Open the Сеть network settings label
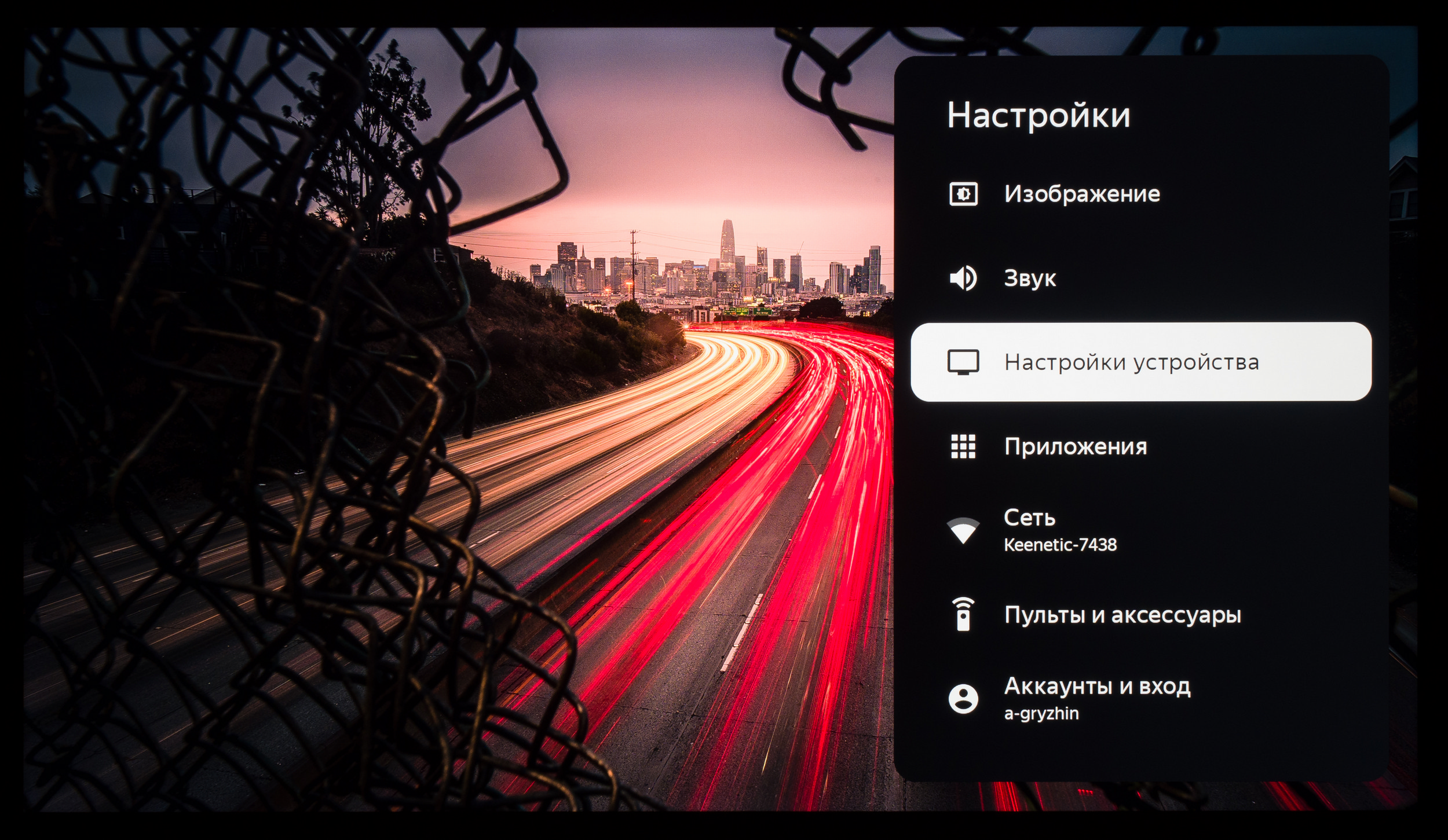 (1029, 518)
